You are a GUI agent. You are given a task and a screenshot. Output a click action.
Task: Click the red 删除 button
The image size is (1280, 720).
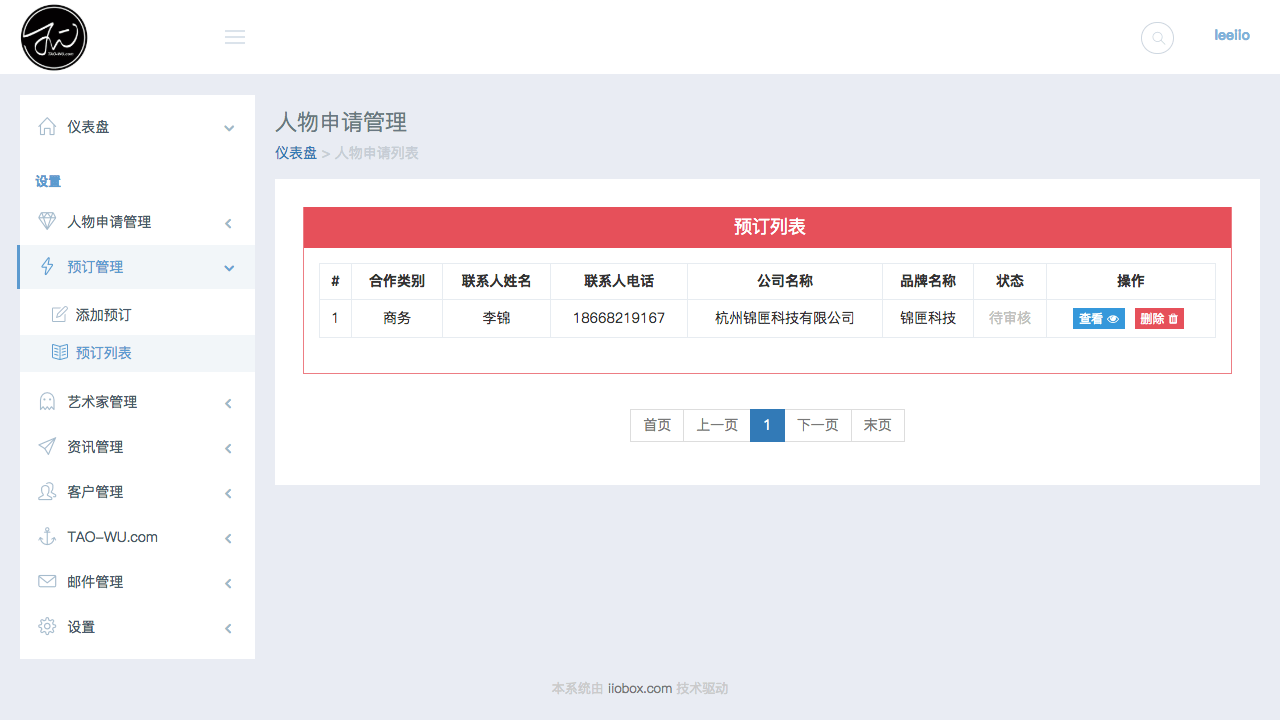(x=1159, y=319)
